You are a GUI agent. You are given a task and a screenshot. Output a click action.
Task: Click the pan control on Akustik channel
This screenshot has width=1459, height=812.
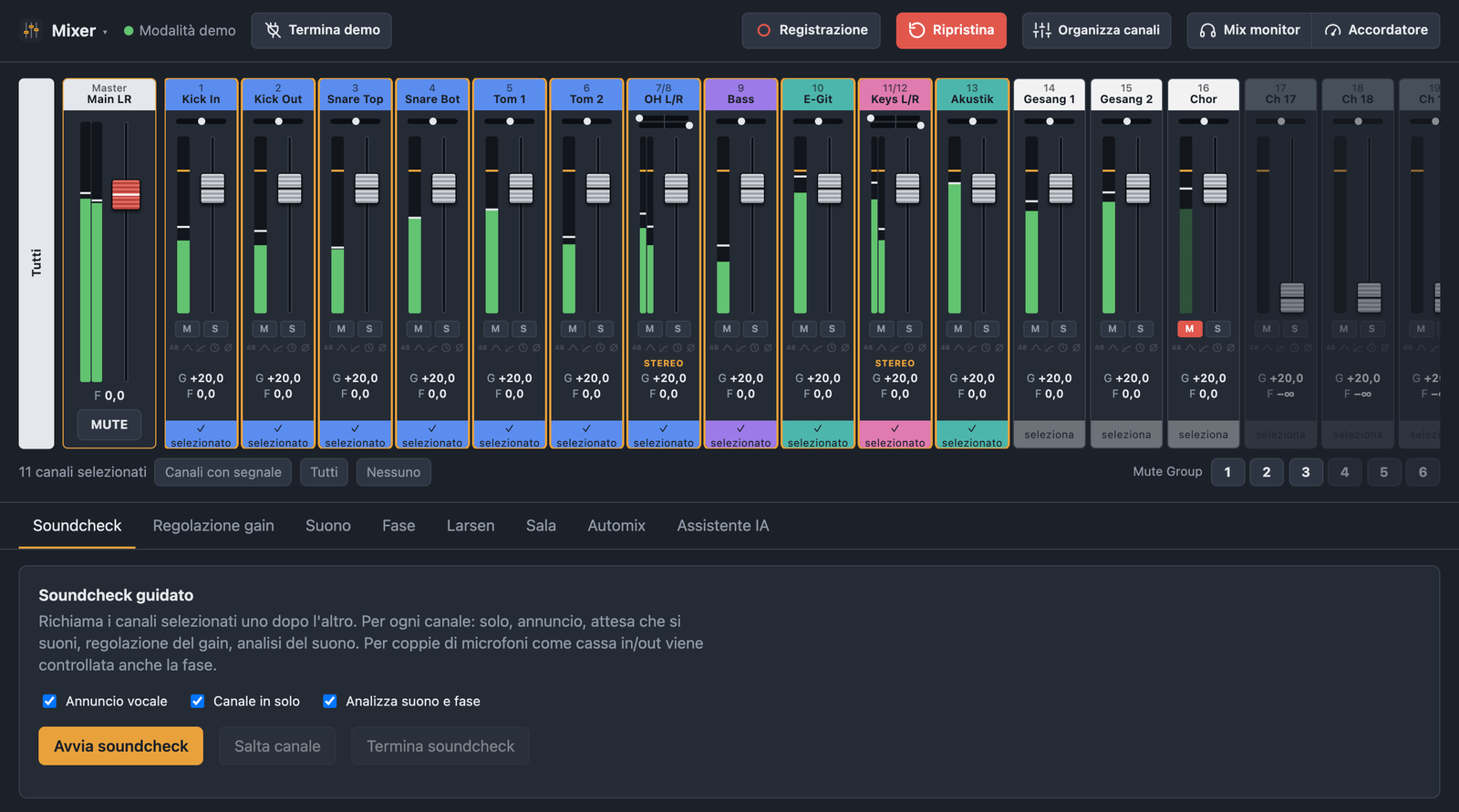pyautogui.click(x=972, y=121)
